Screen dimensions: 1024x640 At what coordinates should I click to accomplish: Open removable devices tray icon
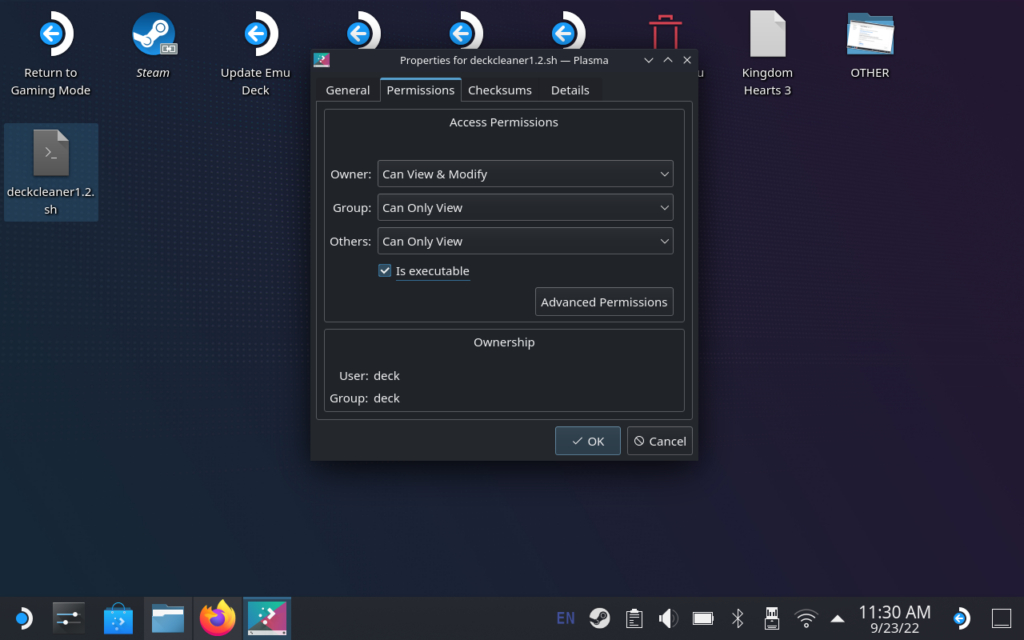coord(771,618)
